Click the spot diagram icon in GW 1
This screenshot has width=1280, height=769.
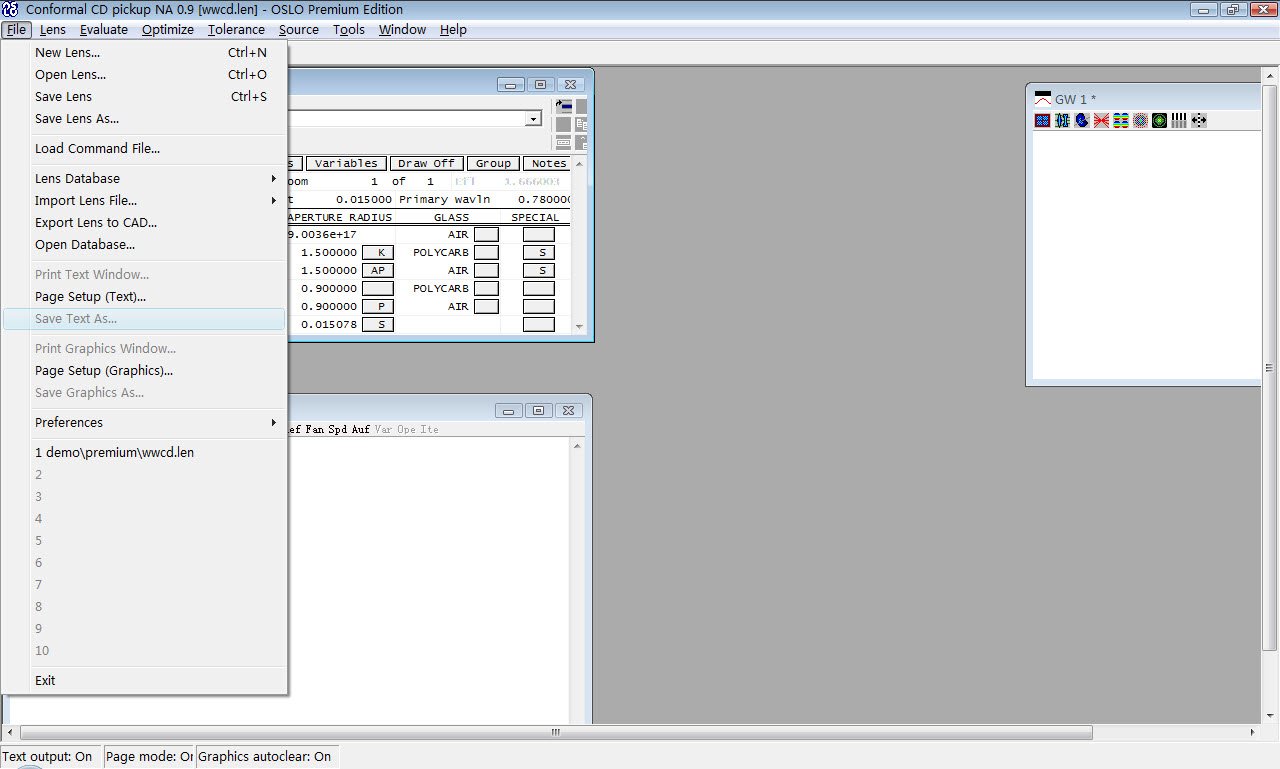click(x=1140, y=120)
